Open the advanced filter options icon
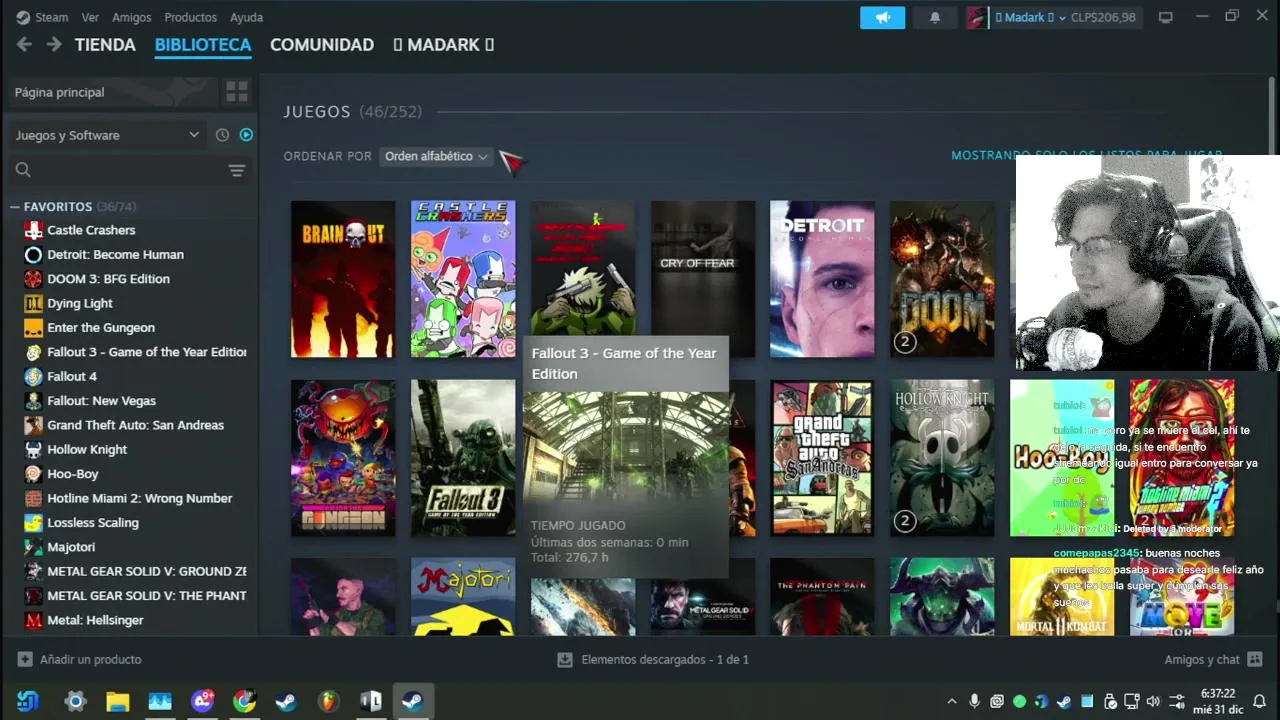 click(237, 170)
